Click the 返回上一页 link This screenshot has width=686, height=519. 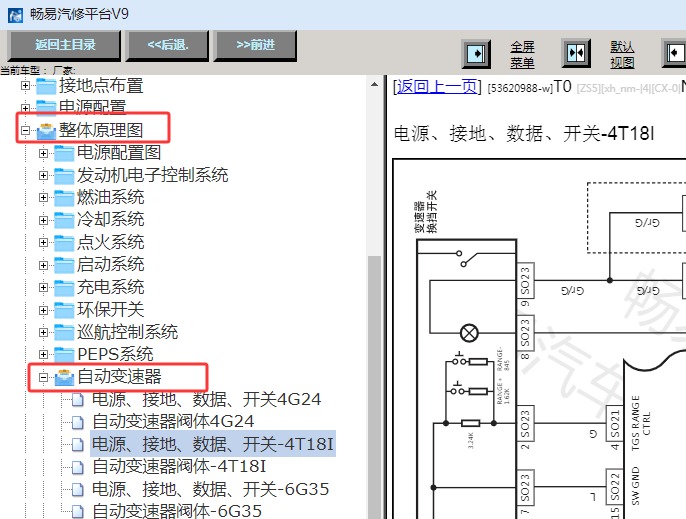pyautogui.click(x=437, y=87)
